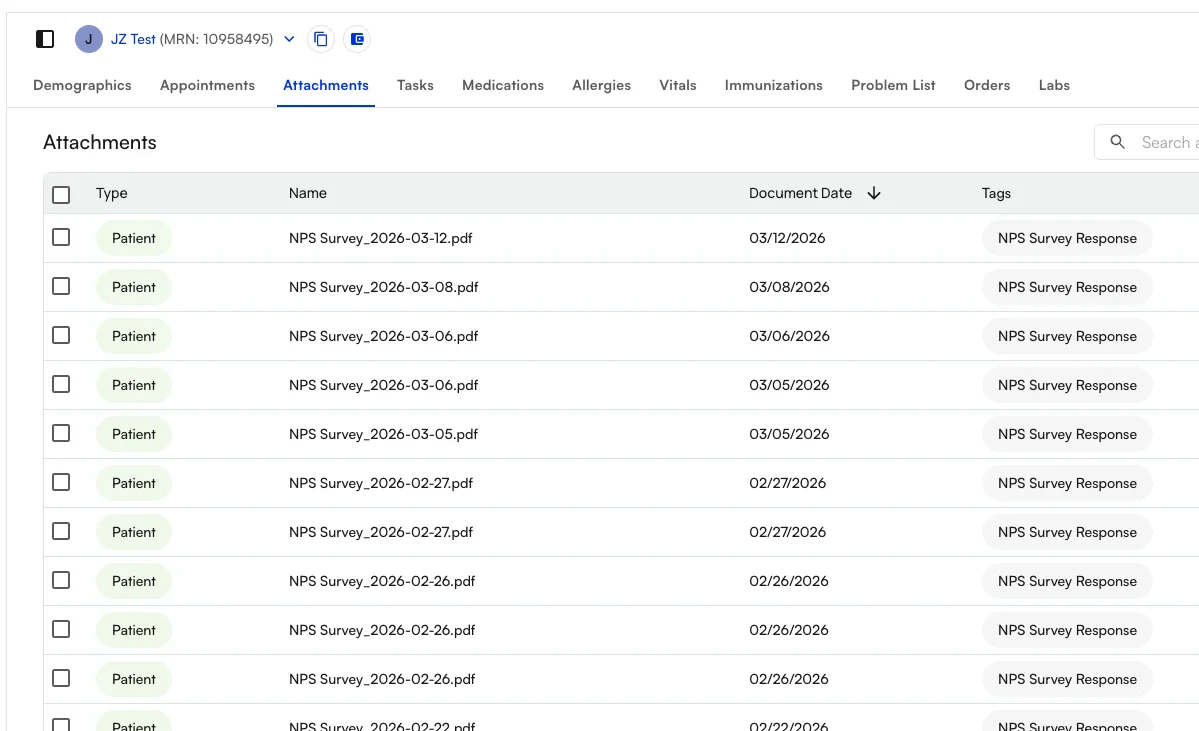Screen dimensions: 1199x731
Task: Go to the Problem List tab
Action: [x=893, y=85]
